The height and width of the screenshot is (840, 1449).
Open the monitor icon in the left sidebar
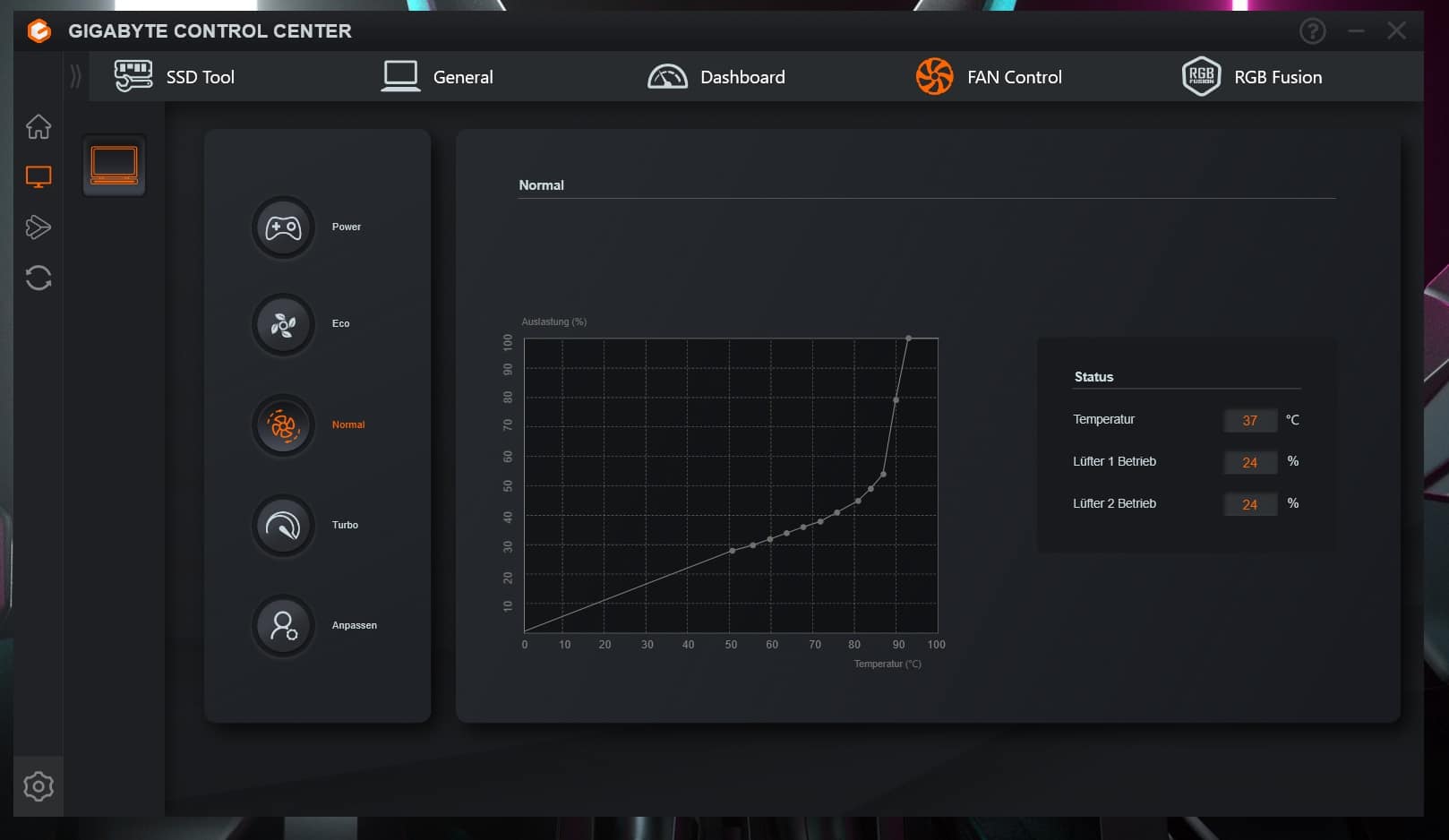[39, 176]
